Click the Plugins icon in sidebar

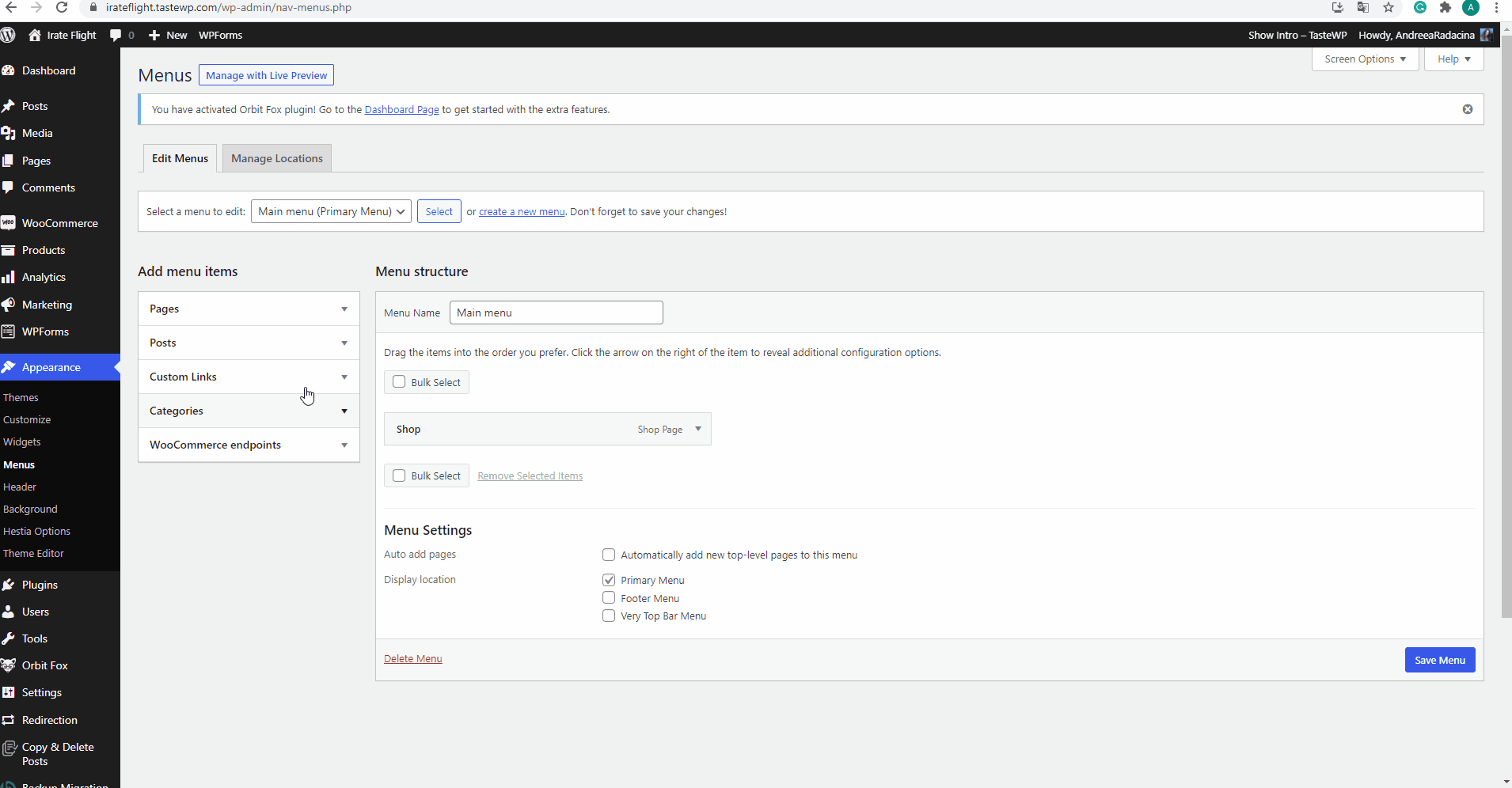coord(9,585)
